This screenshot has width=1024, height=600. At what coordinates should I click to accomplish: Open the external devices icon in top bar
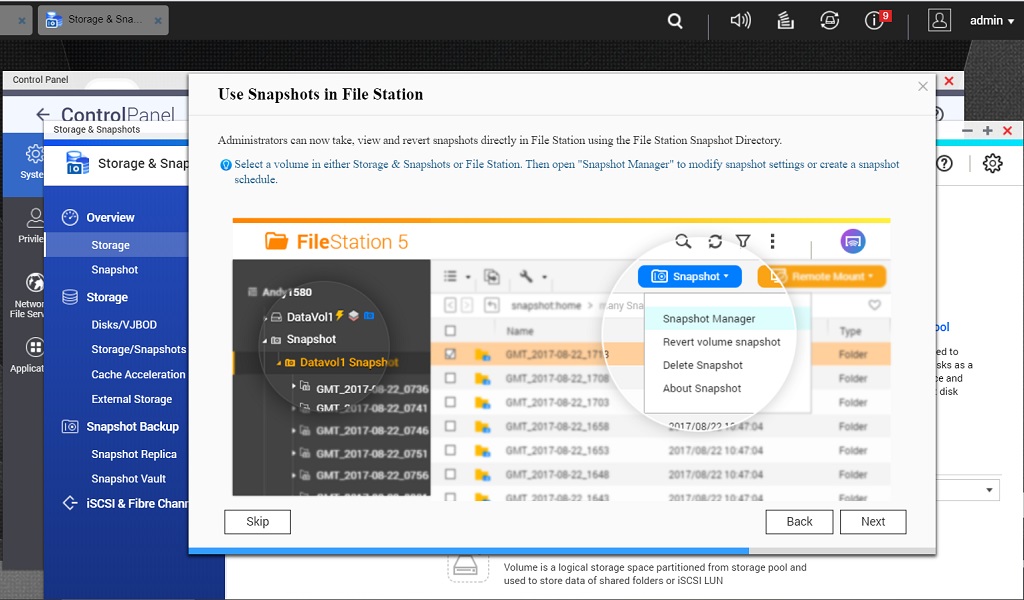pos(829,21)
